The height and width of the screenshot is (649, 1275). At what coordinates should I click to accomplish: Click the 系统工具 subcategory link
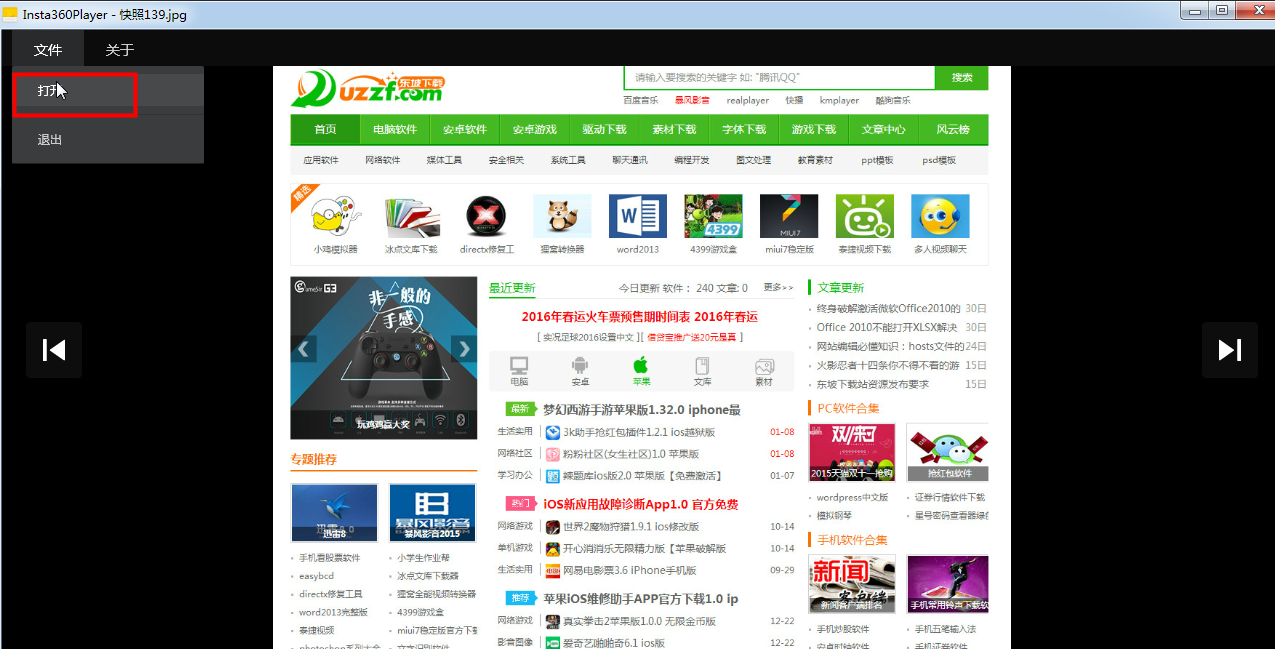tap(568, 160)
